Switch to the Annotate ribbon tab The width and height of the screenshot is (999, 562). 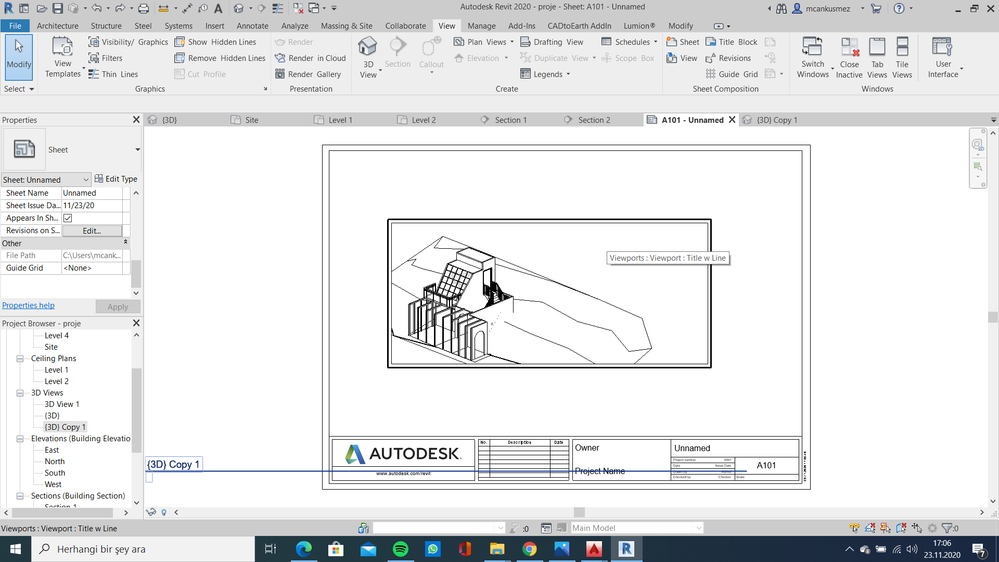pos(252,26)
